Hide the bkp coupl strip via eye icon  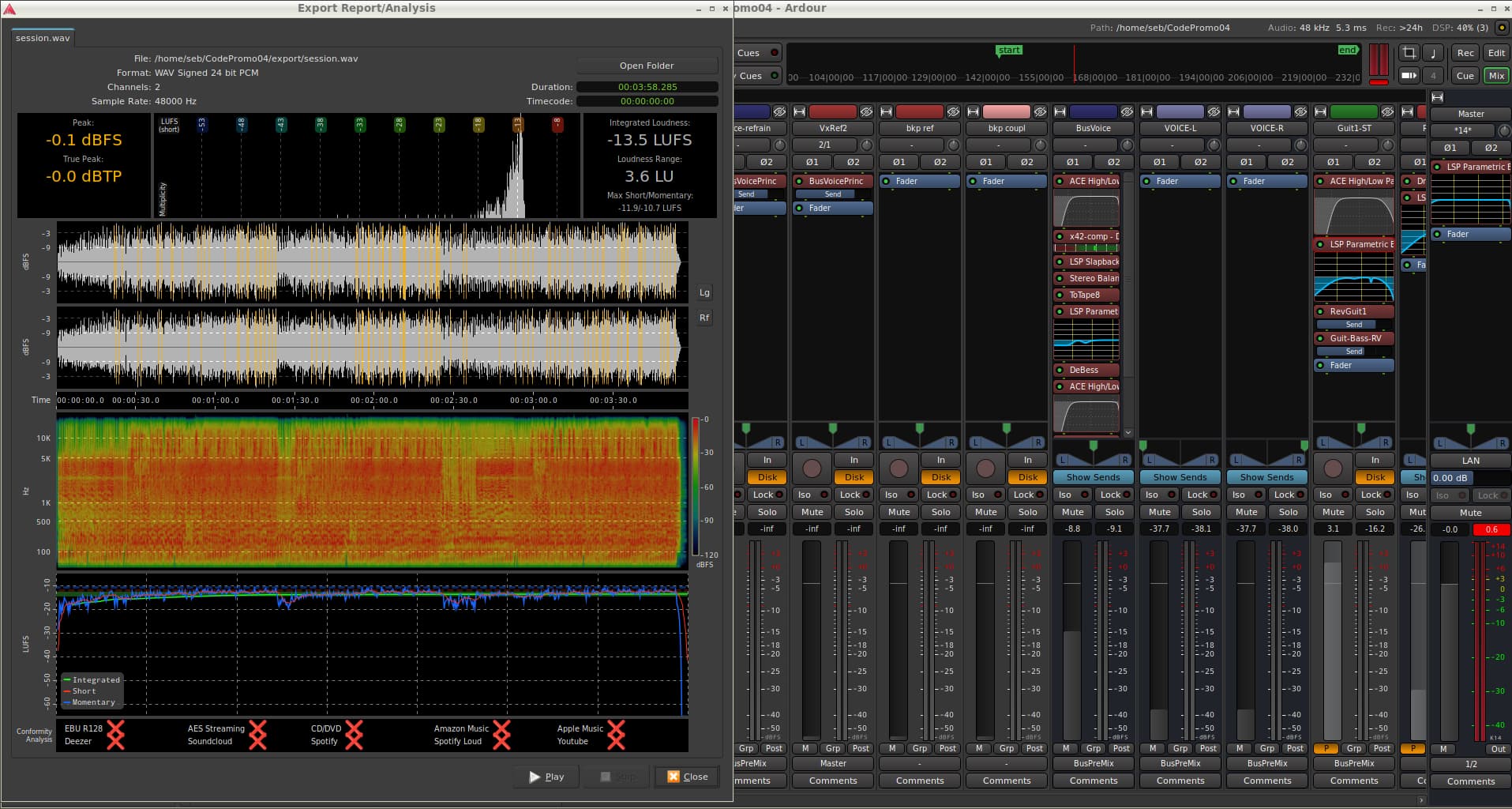(x=1040, y=111)
